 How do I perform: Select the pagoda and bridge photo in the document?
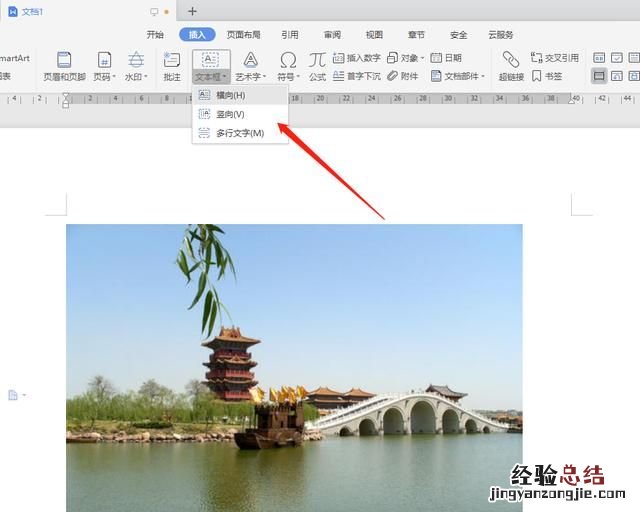click(294, 367)
